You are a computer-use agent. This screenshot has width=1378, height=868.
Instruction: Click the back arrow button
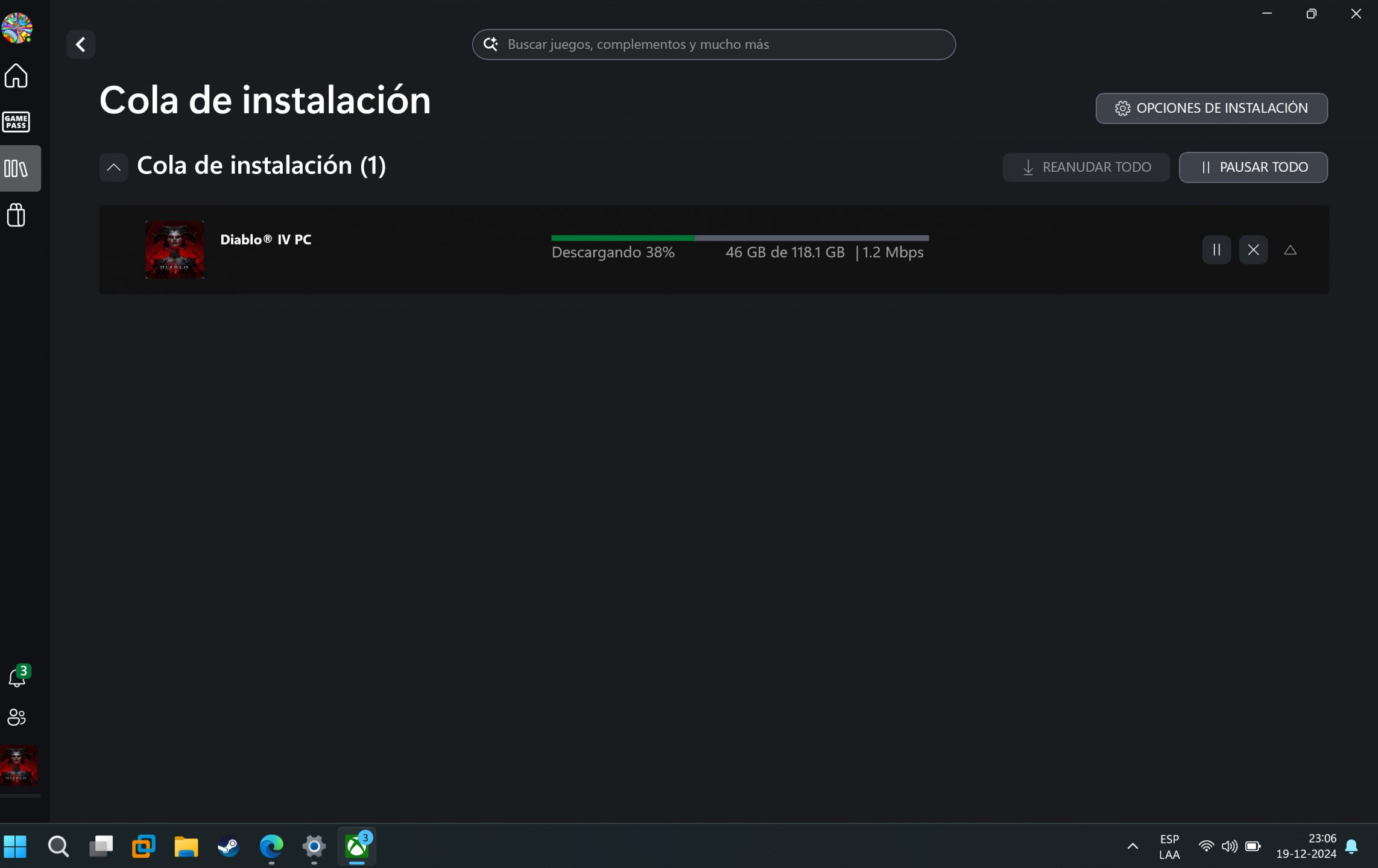coord(80,45)
